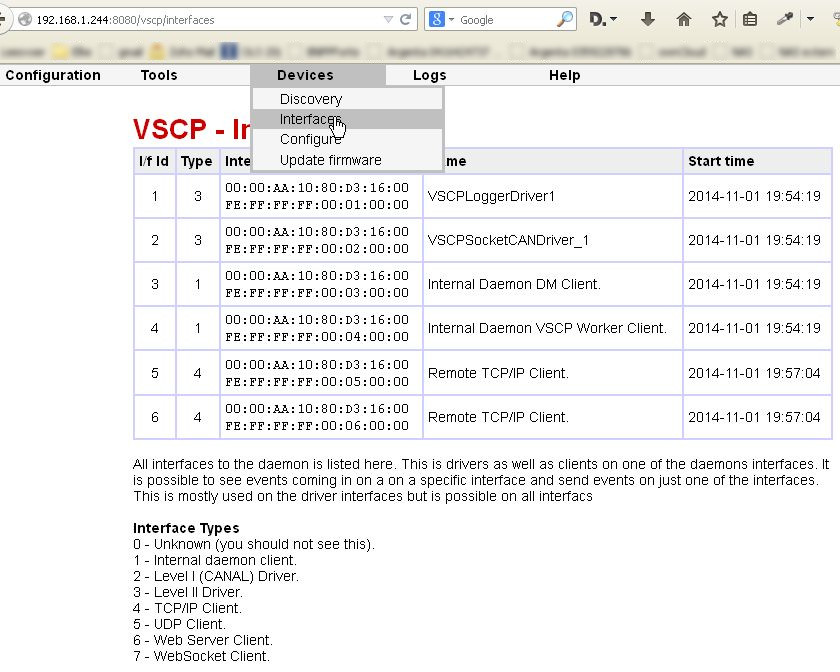Expand the Google search engine selector
Screen dimensions: 840x672
point(441,19)
